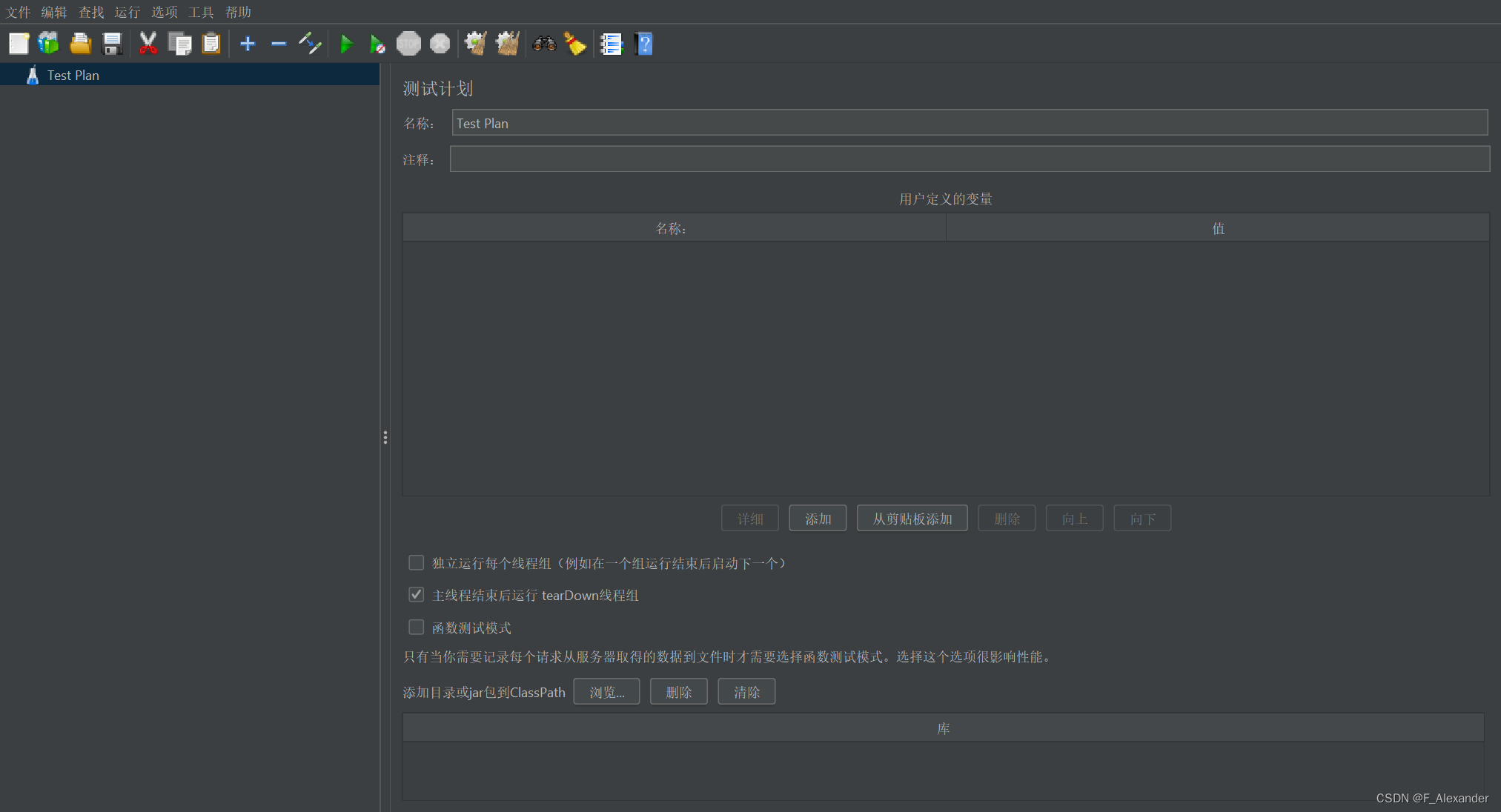Click blue plus Expand All icon
Screen dimensions: 1501x812
[x=248, y=44]
